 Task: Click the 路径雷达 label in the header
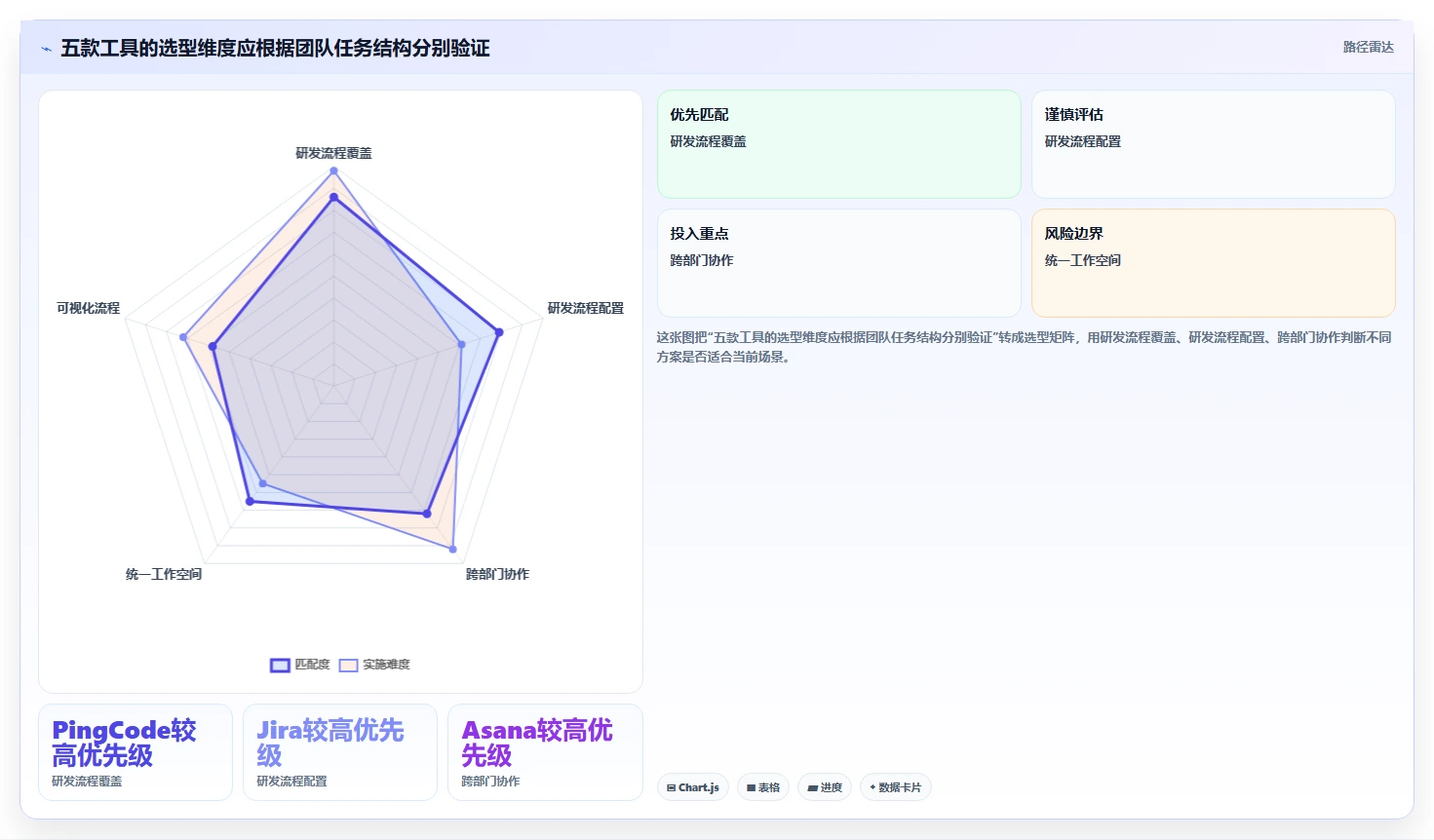[1368, 47]
